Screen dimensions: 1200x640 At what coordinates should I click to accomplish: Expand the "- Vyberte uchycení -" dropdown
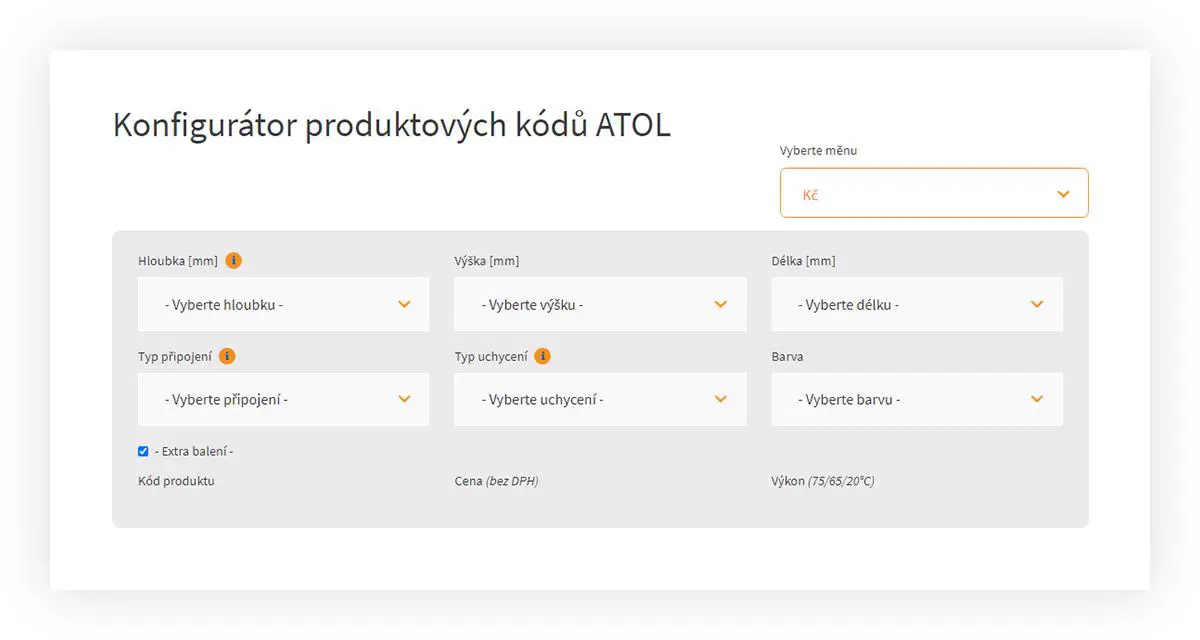click(x=599, y=399)
